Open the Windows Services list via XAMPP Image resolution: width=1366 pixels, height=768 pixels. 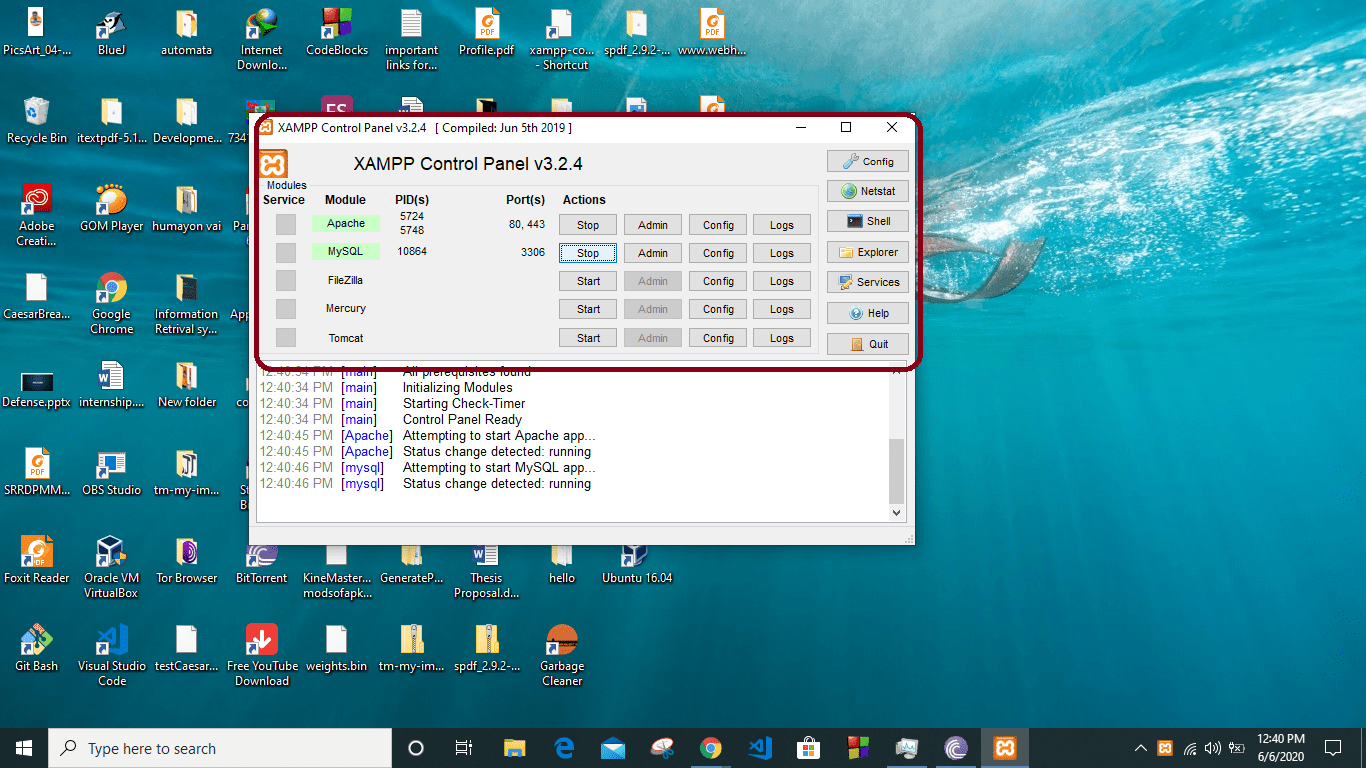(x=866, y=282)
